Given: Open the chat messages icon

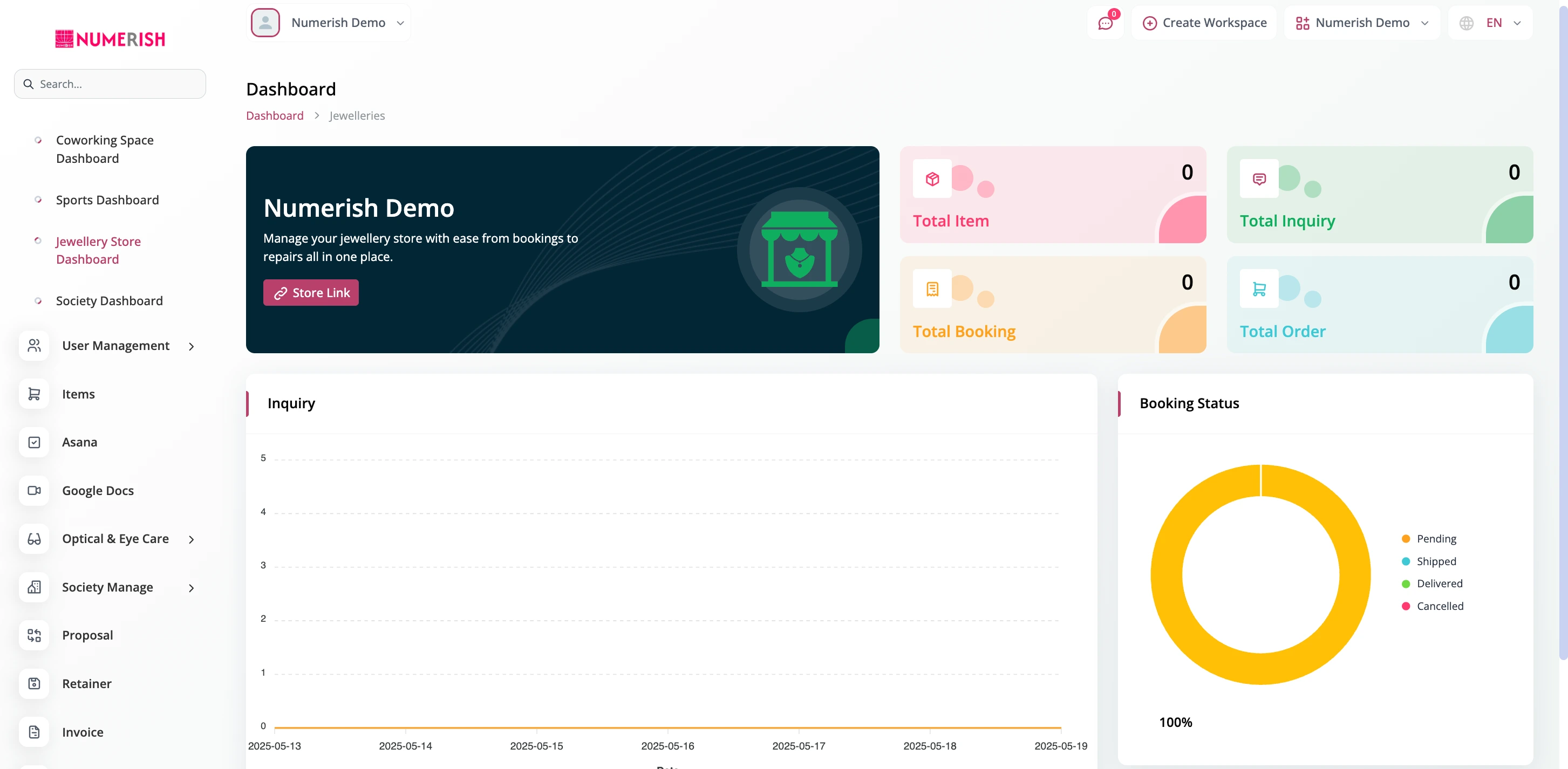Looking at the screenshot, I should pos(1106,23).
